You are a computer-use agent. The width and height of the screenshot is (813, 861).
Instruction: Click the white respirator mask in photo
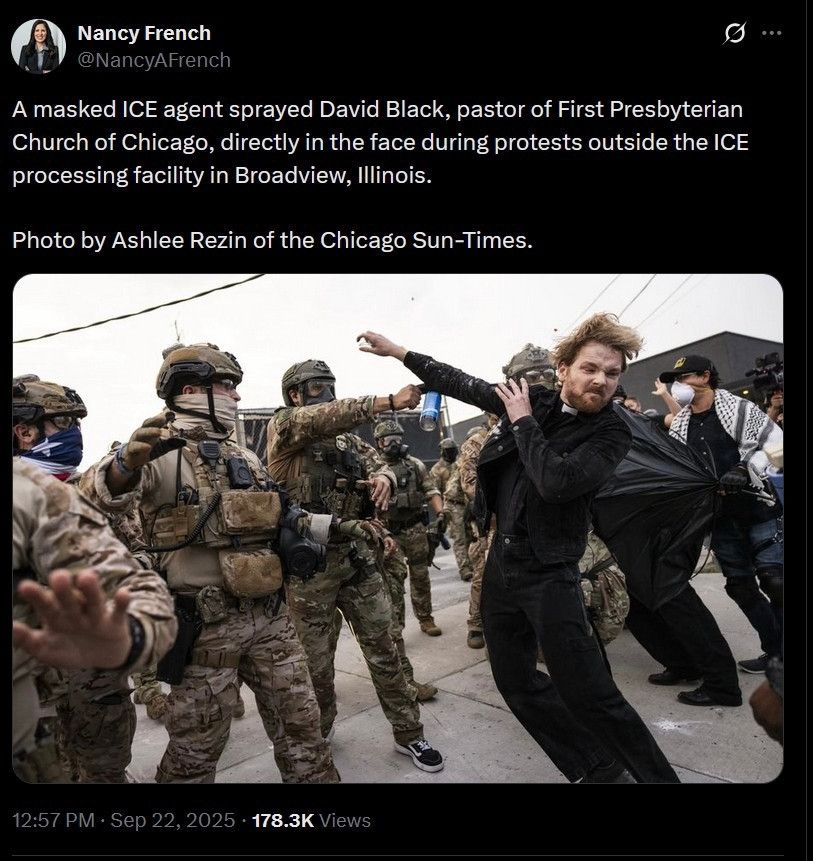tap(683, 393)
